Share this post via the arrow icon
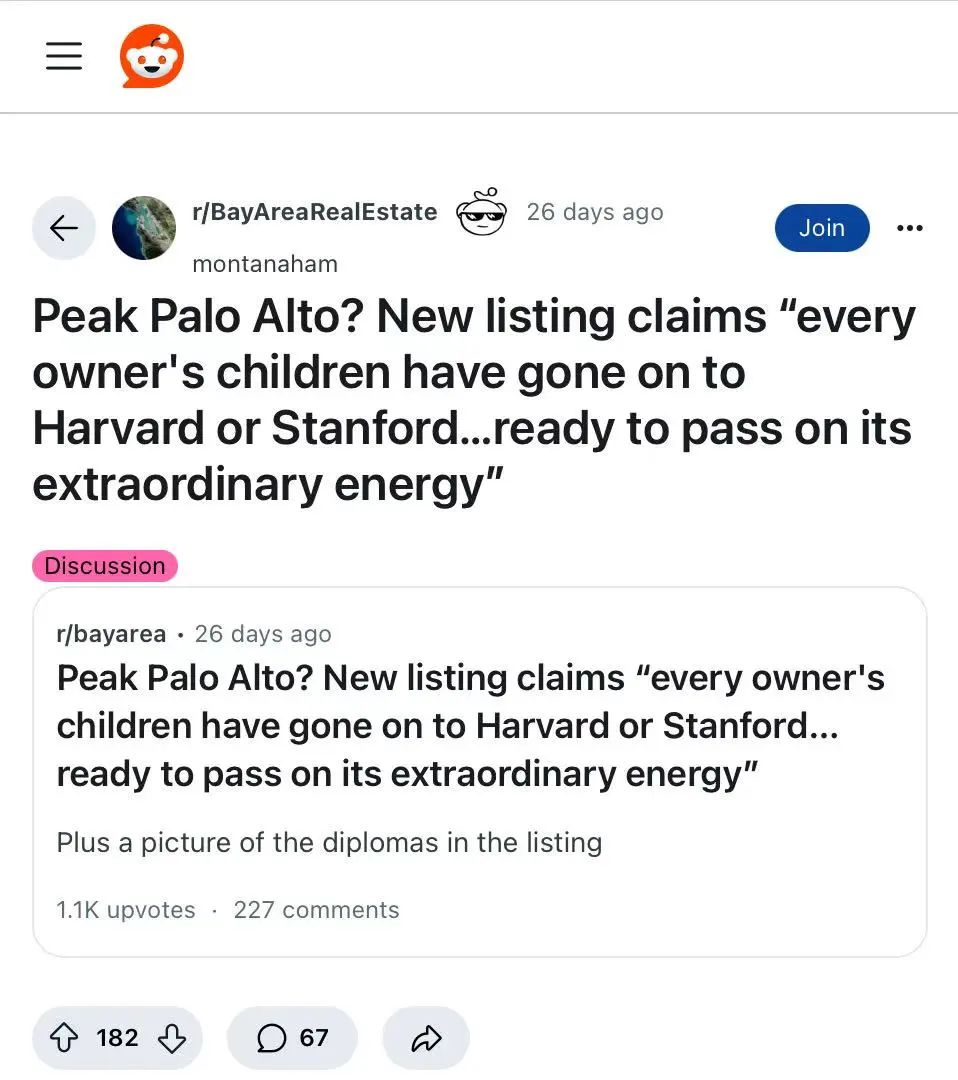Image resolution: width=958 pixels, height=1080 pixels. pyautogui.click(x=426, y=1037)
